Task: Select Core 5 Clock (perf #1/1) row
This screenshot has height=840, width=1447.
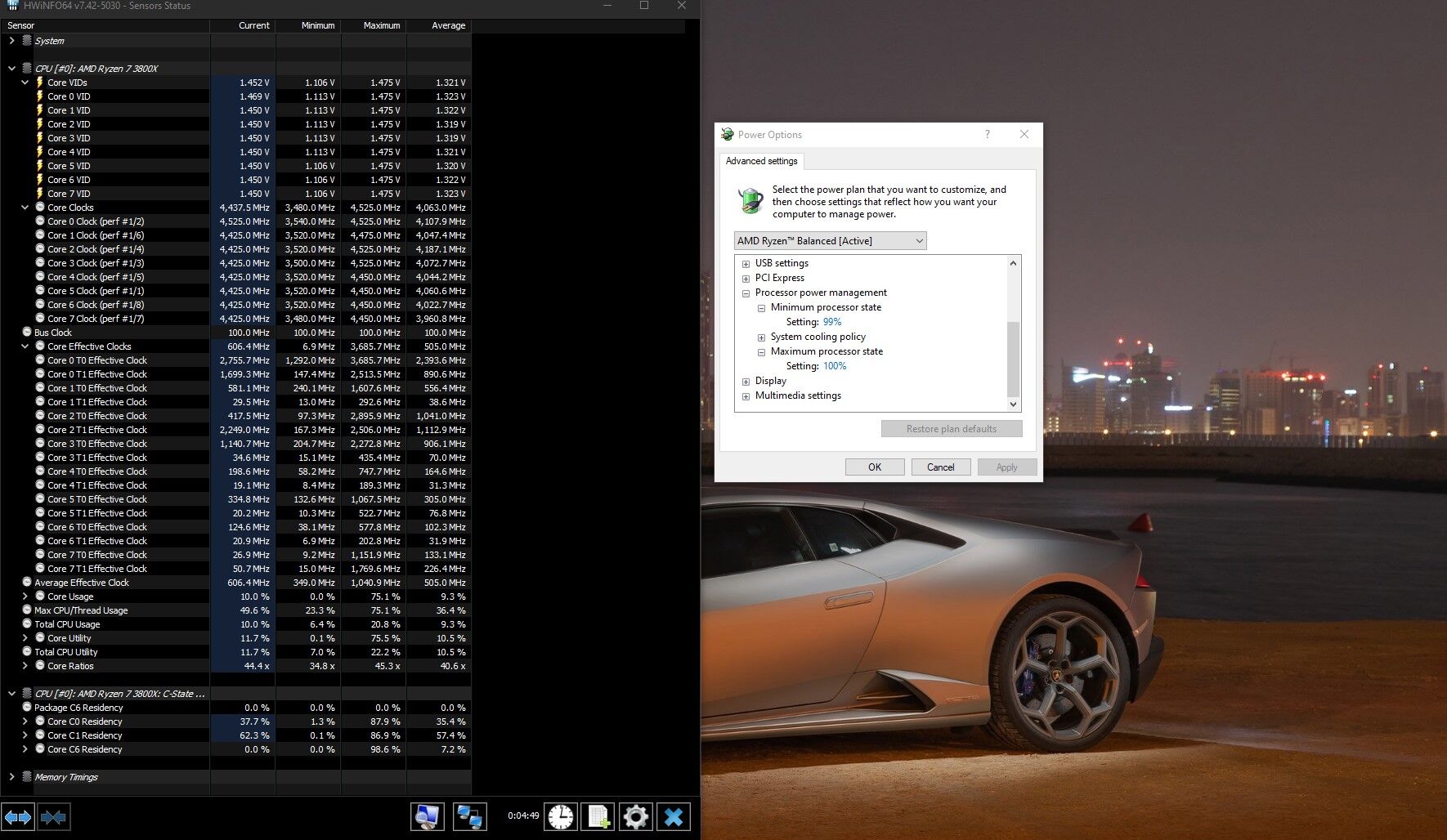Action: [x=235, y=291]
